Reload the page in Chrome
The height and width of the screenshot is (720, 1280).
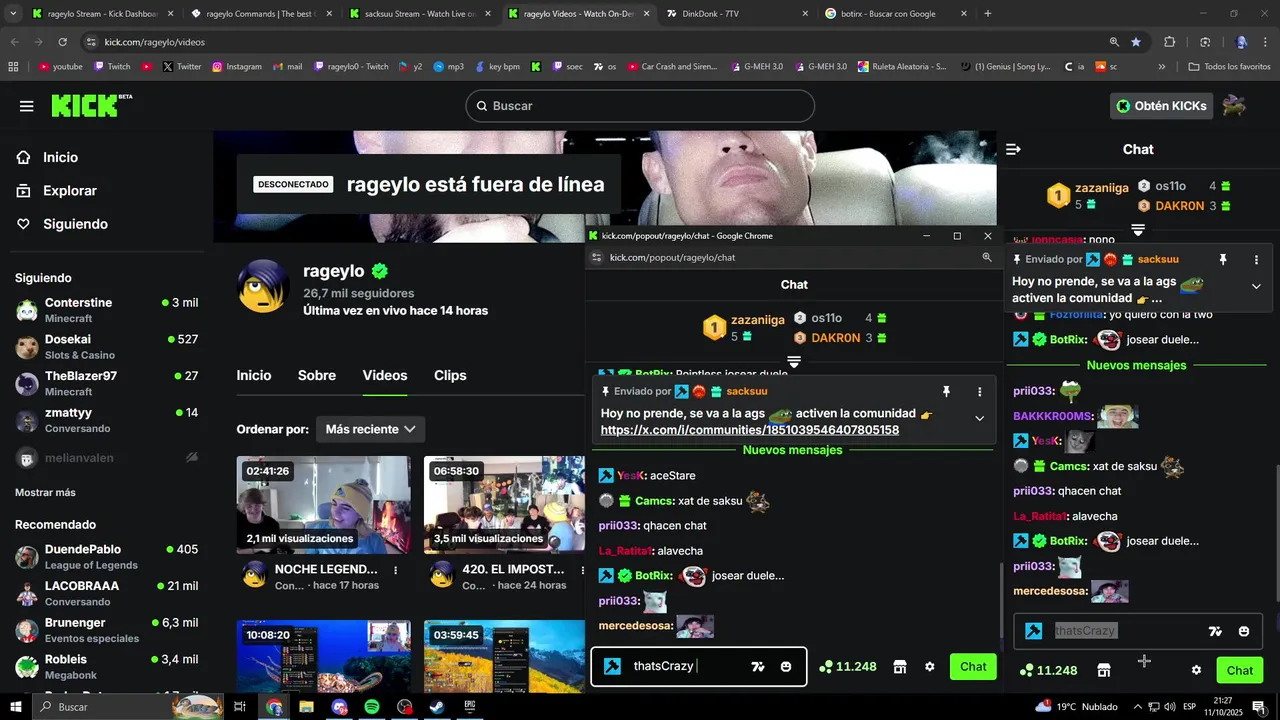click(62, 42)
